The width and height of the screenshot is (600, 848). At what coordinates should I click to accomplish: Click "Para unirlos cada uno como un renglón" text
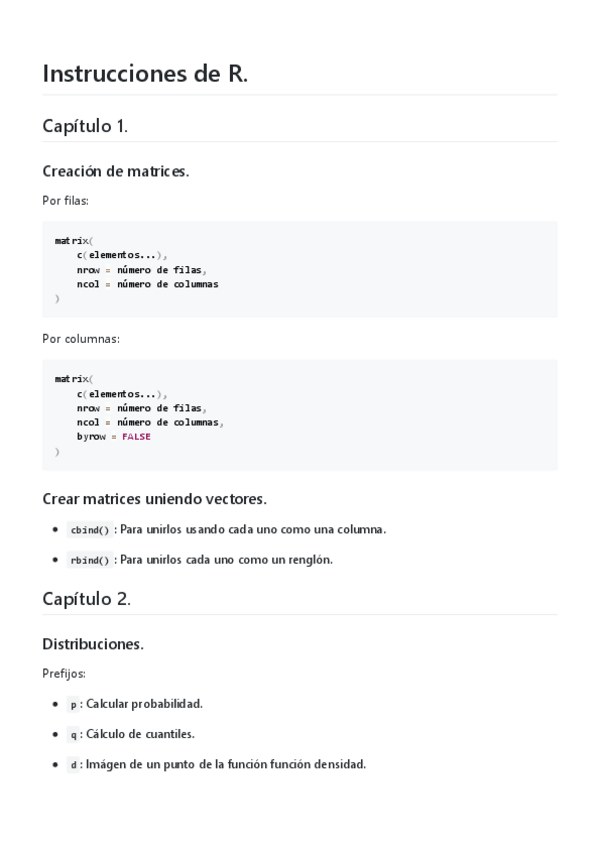pos(226,560)
